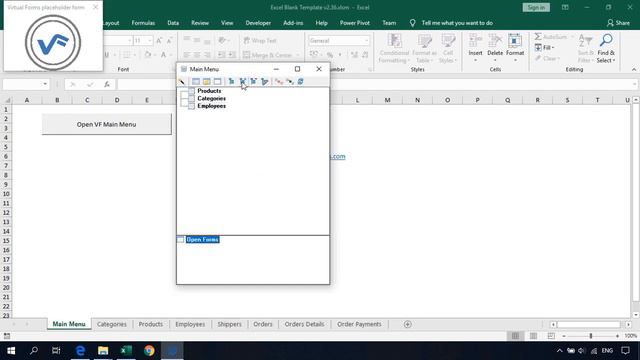Open the Conditional Formatting ribbon command

coord(394,49)
